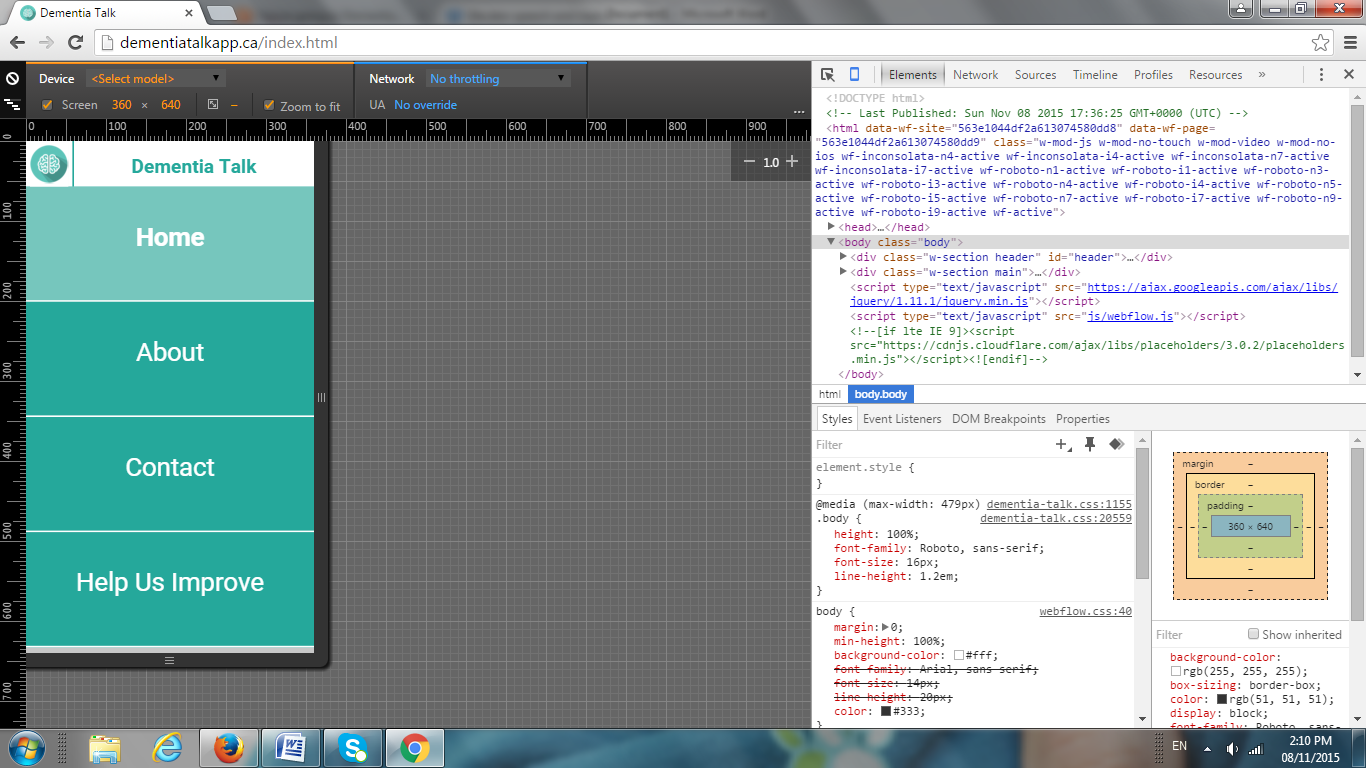Open Skype from the taskbar
This screenshot has width=1366, height=768.
click(352, 749)
